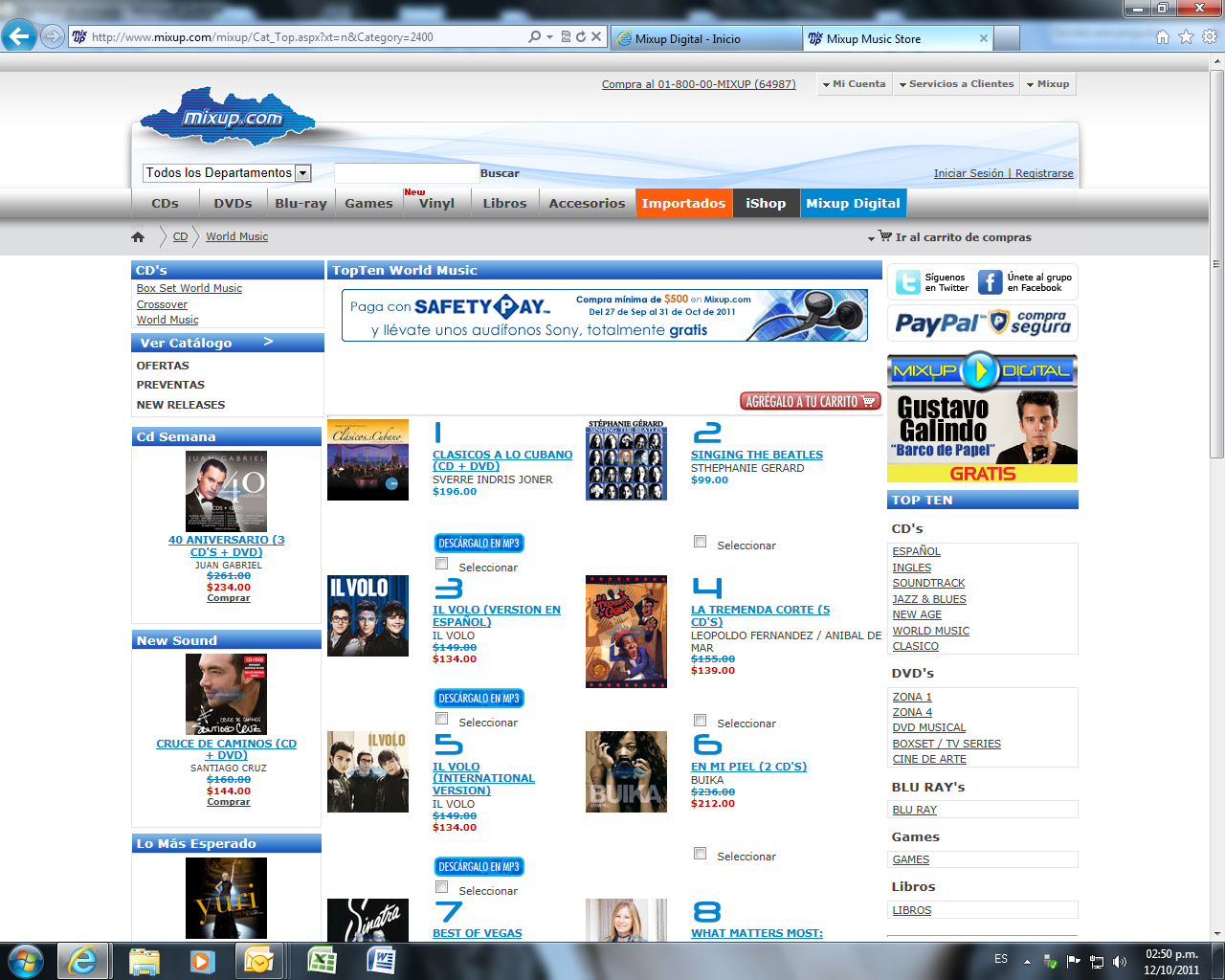The height and width of the screenshot is (980, 1225).
Task: Expand the Mi Cuenta menu
Action: point(854,84)
